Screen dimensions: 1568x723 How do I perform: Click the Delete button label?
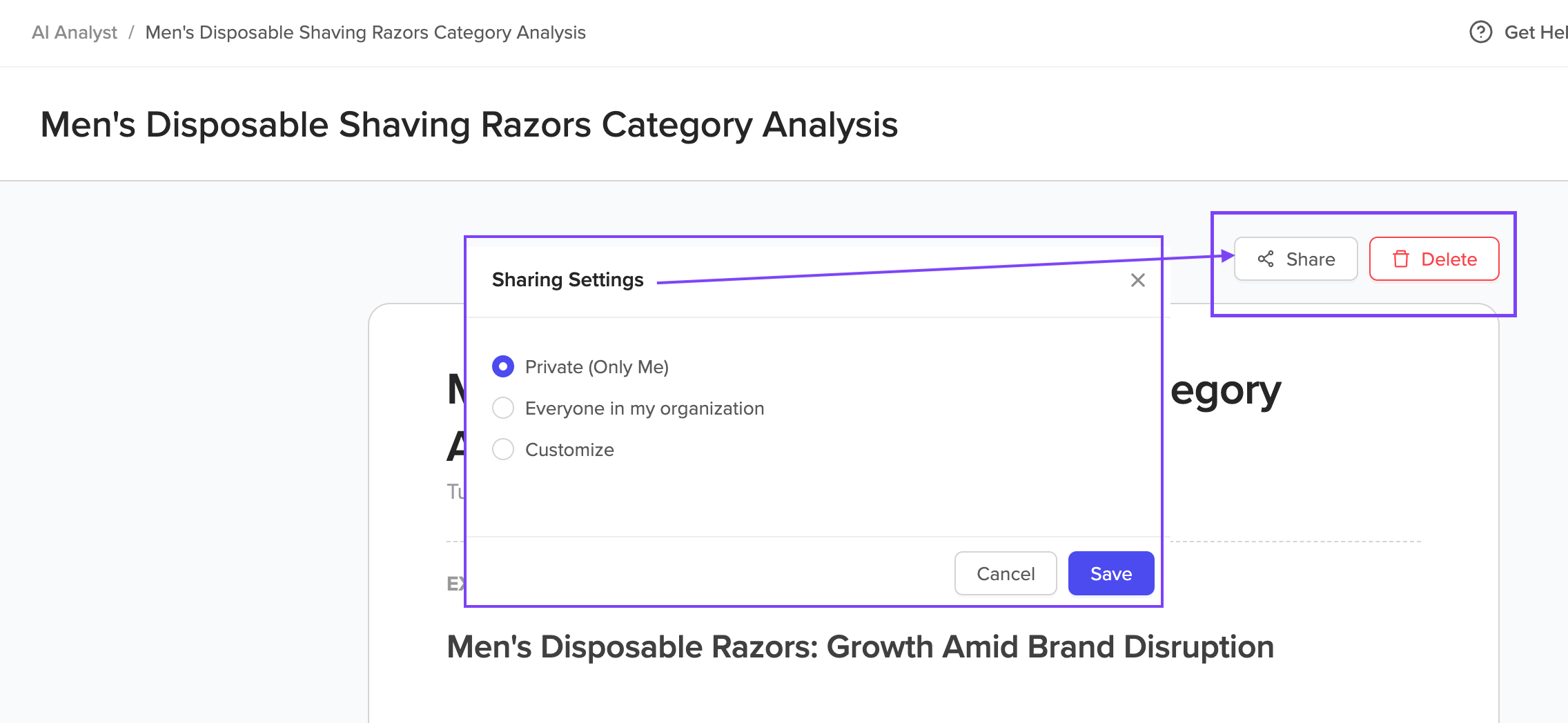point(1449,259)
